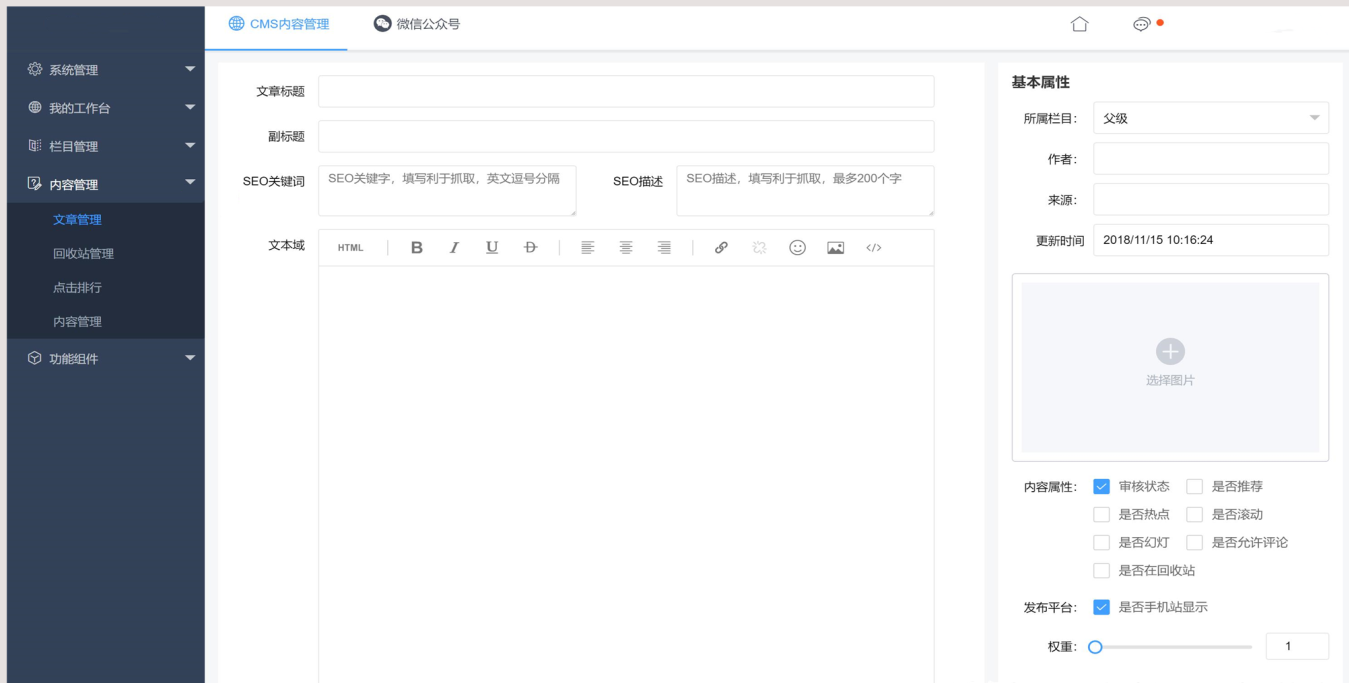Expand the 系统管理 menu arrow
1349x683 pixels.
(190, 69)
